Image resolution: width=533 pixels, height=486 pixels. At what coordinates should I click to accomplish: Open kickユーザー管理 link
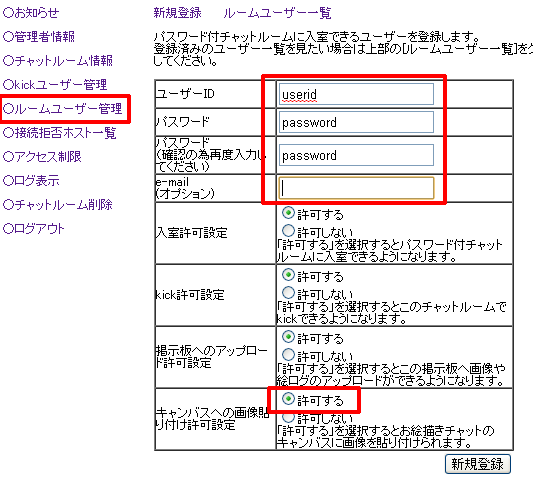point(55,85)
